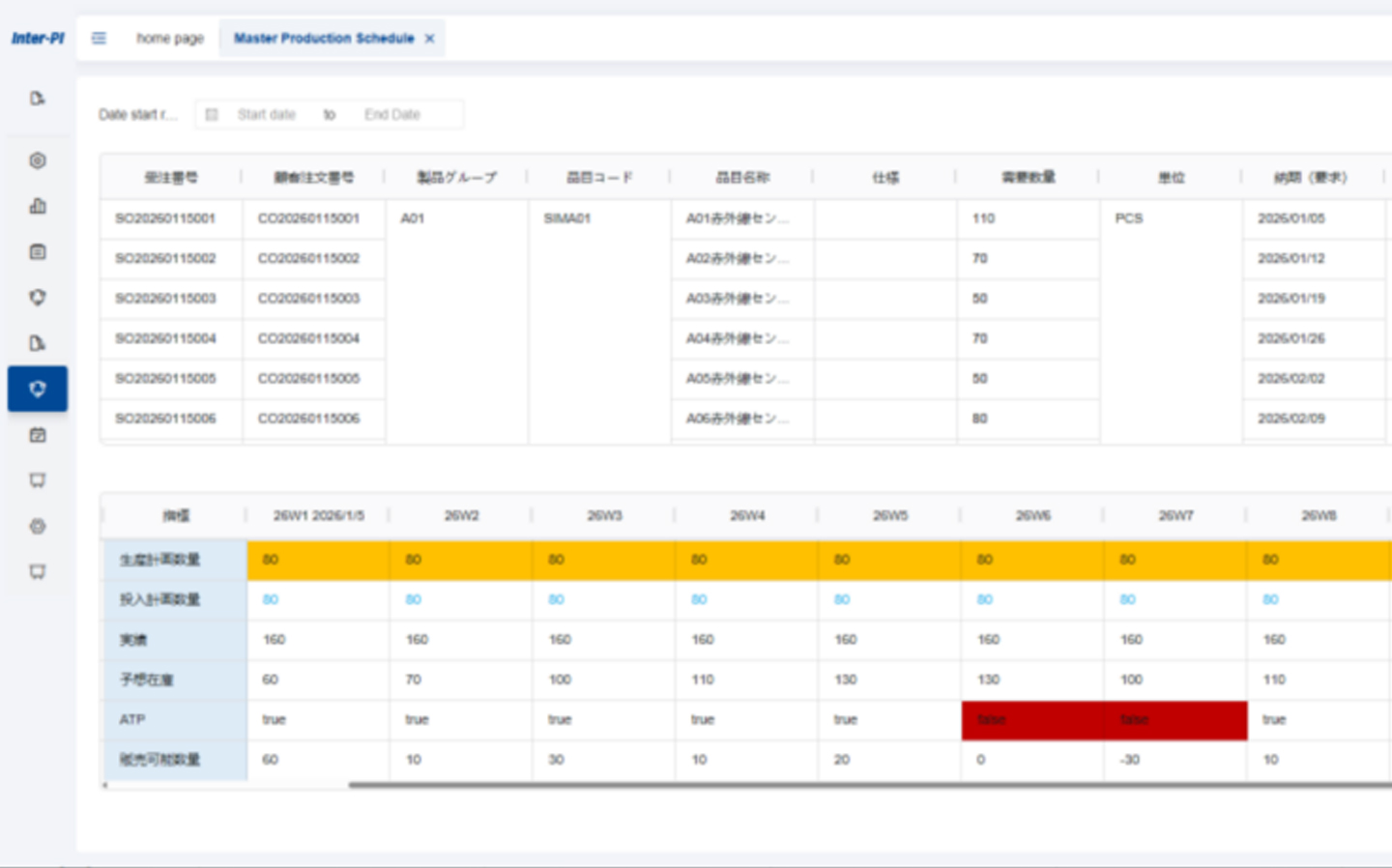This screenshot has width=1392, height=868.
Task: Click the 26W1 2026/1/5 column header
Action: [x=319, y=516]
